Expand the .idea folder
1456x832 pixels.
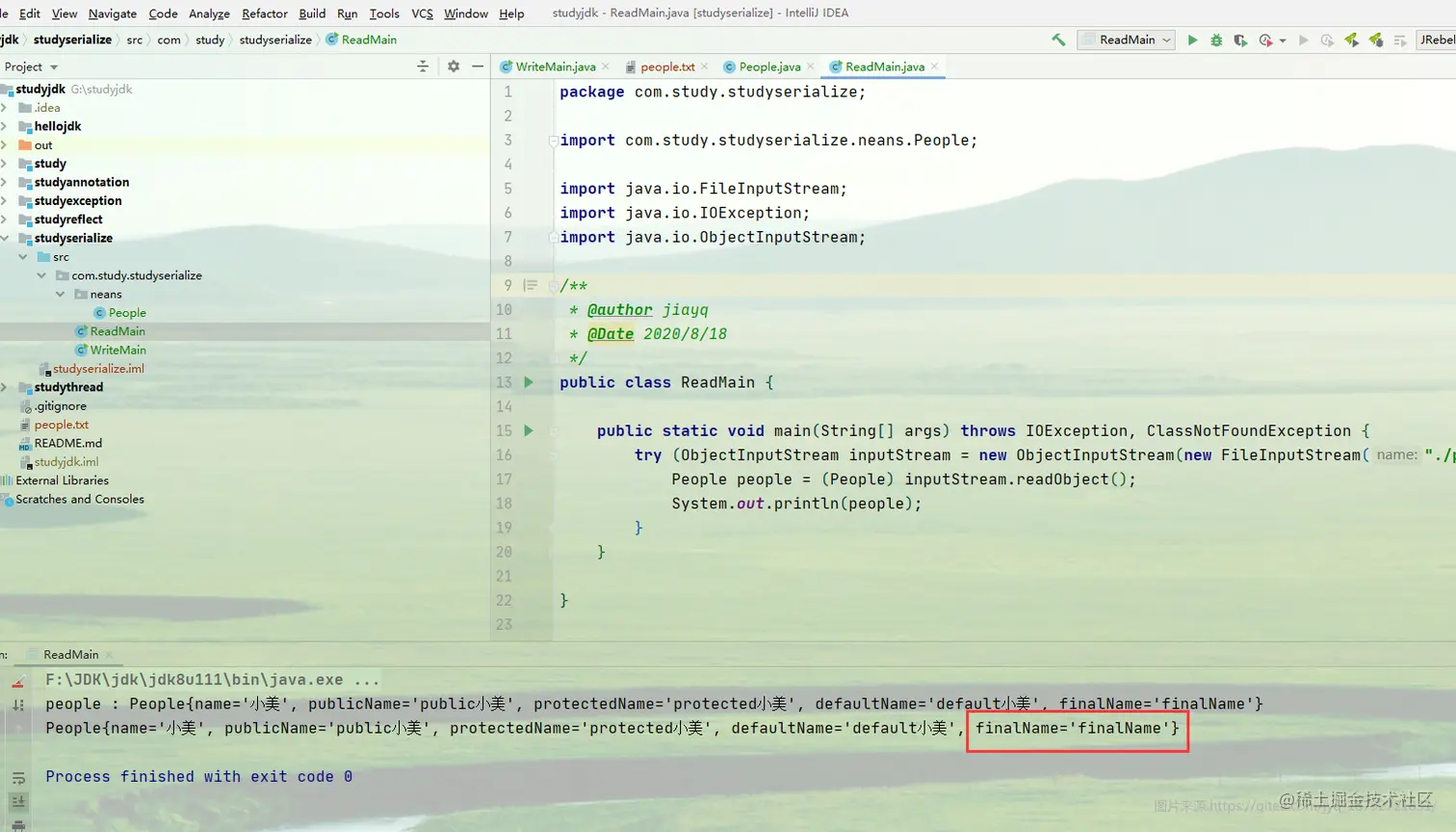point(5,108)
